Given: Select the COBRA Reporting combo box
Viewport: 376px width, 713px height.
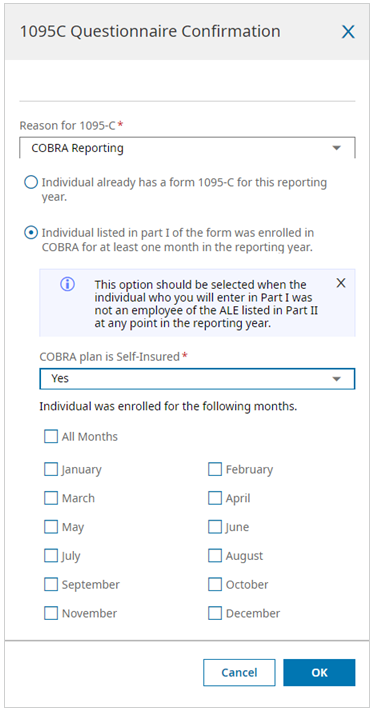Looking at the screenshot, I should 187,148.
